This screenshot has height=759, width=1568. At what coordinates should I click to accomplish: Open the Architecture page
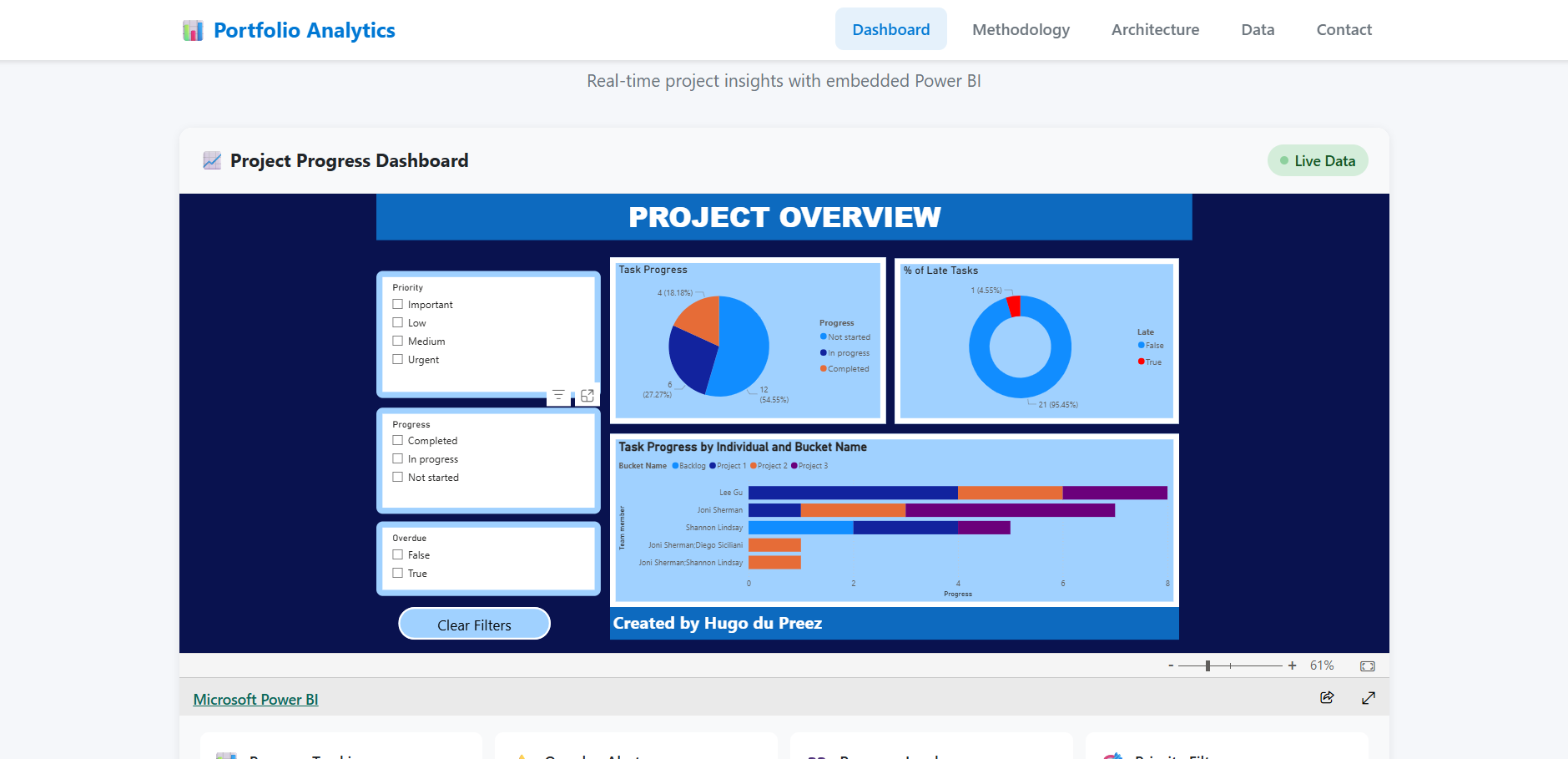(1155, 29)
